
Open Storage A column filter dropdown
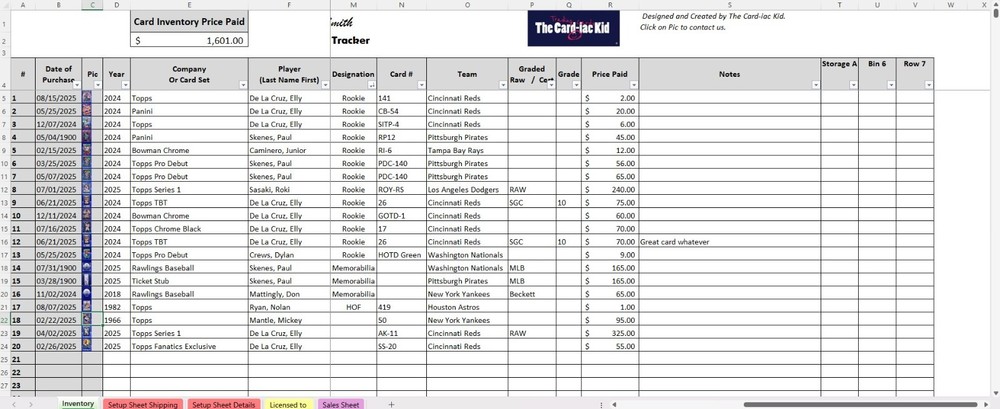[x=853, y=85]
